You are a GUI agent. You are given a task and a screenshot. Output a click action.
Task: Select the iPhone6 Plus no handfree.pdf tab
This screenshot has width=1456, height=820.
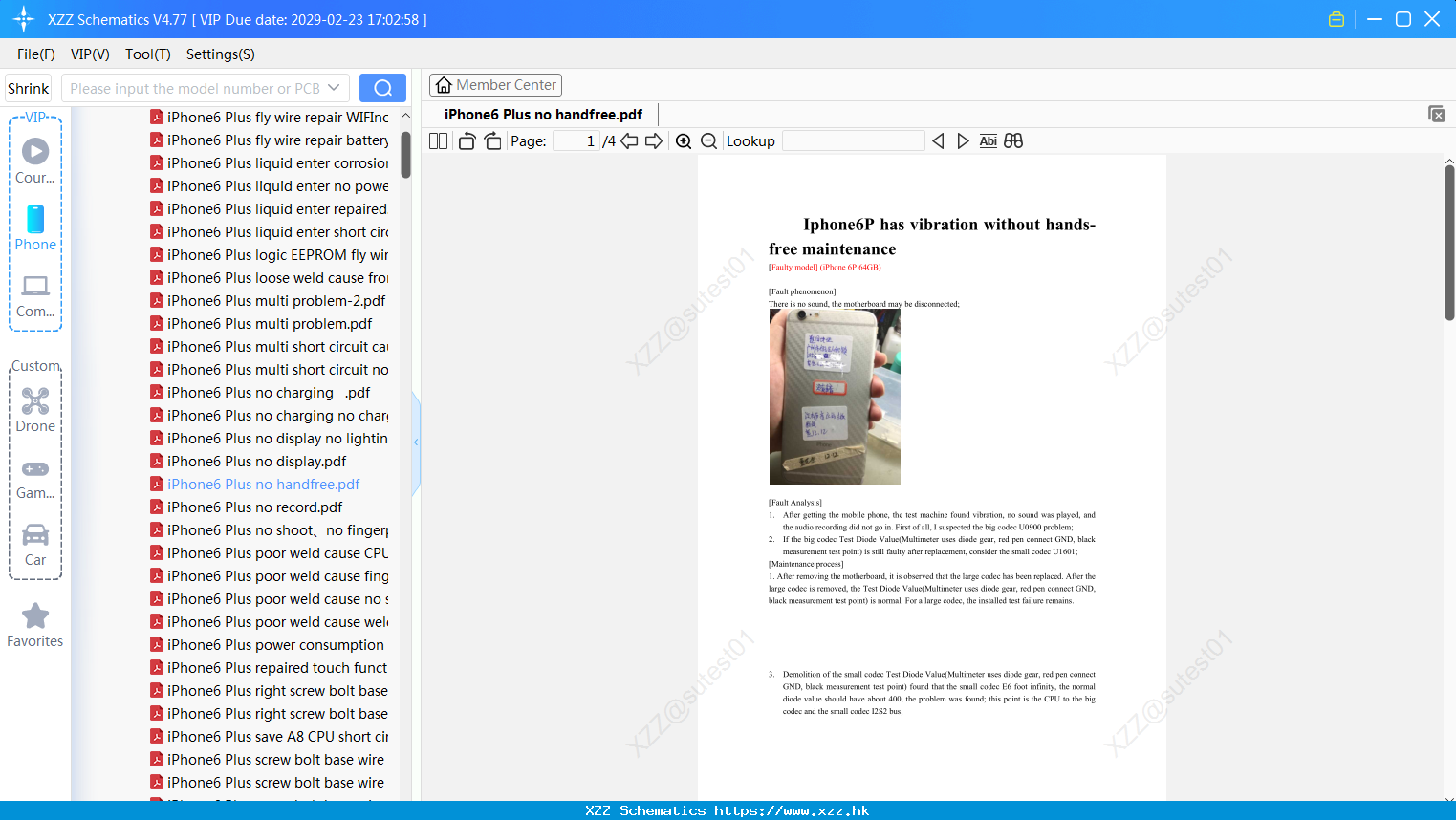tap(543, 115)
